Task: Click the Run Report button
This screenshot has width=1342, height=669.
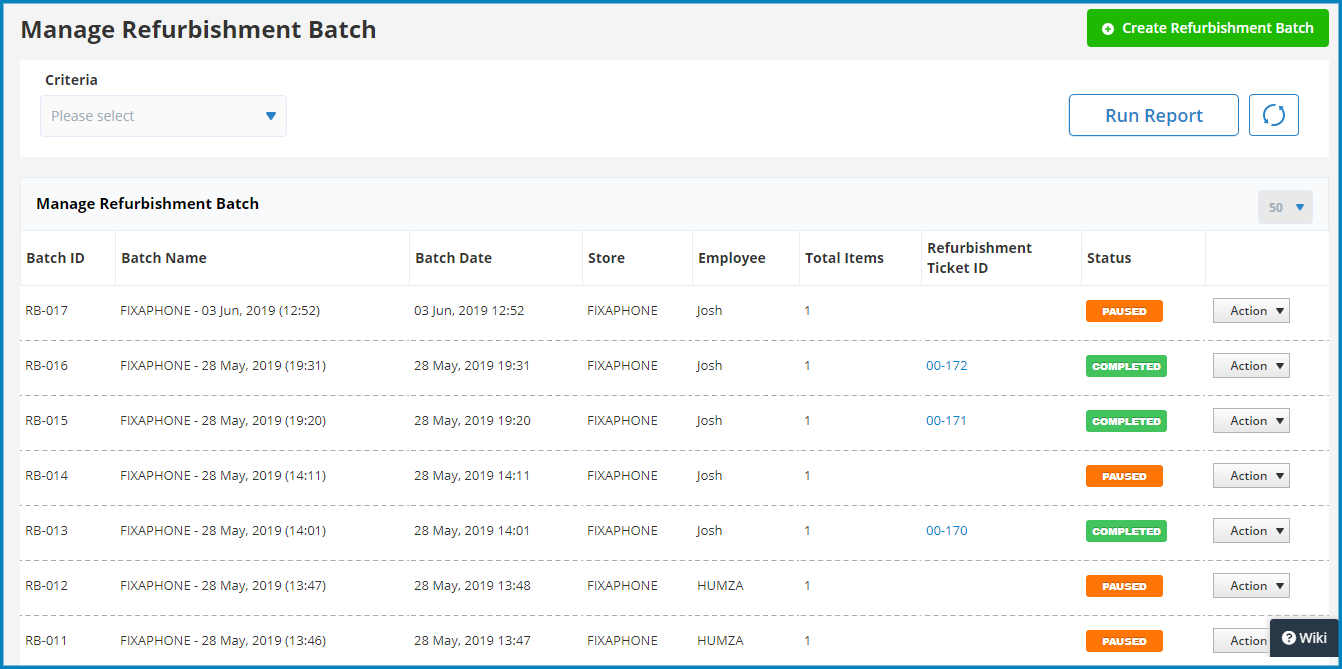Action: 1154,115
